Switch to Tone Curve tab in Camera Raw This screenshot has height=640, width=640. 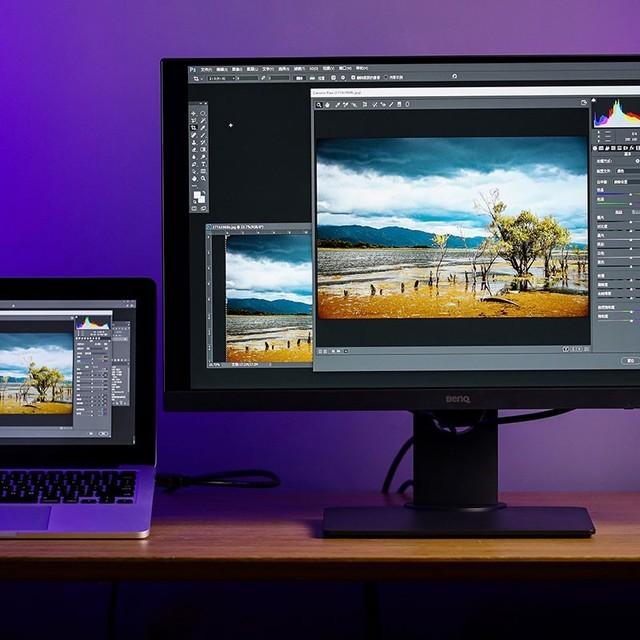pos(601,148)
